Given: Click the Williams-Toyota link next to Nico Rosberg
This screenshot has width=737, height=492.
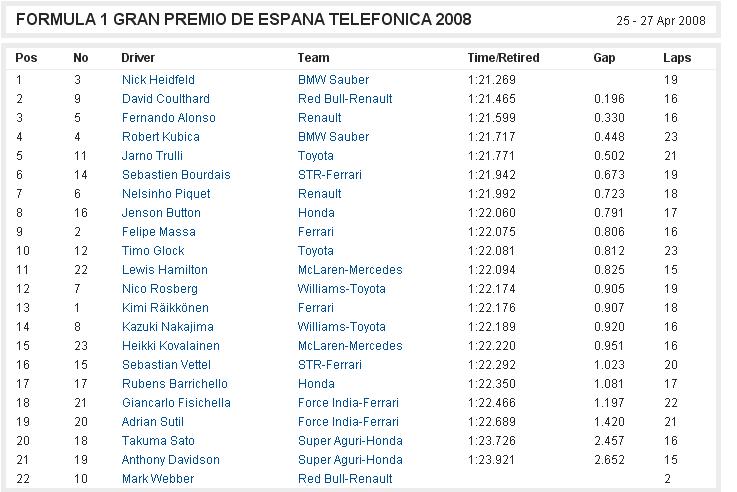Looking at the screenshot, I should [341, 289].
